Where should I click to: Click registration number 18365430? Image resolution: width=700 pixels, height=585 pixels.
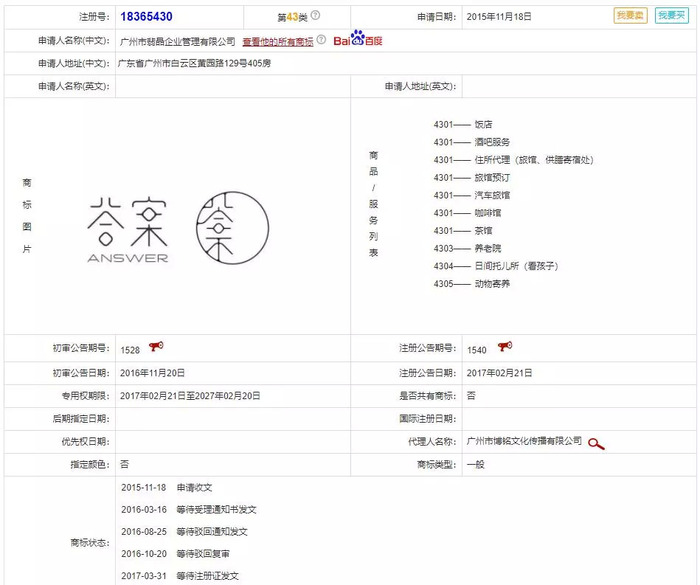[x=146, y=17]
